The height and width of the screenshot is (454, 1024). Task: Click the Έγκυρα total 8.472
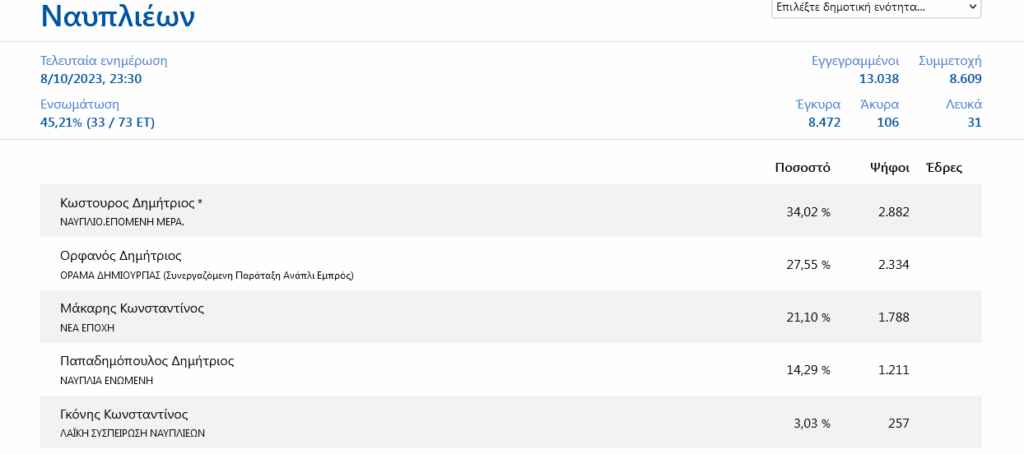click(824, 122)
